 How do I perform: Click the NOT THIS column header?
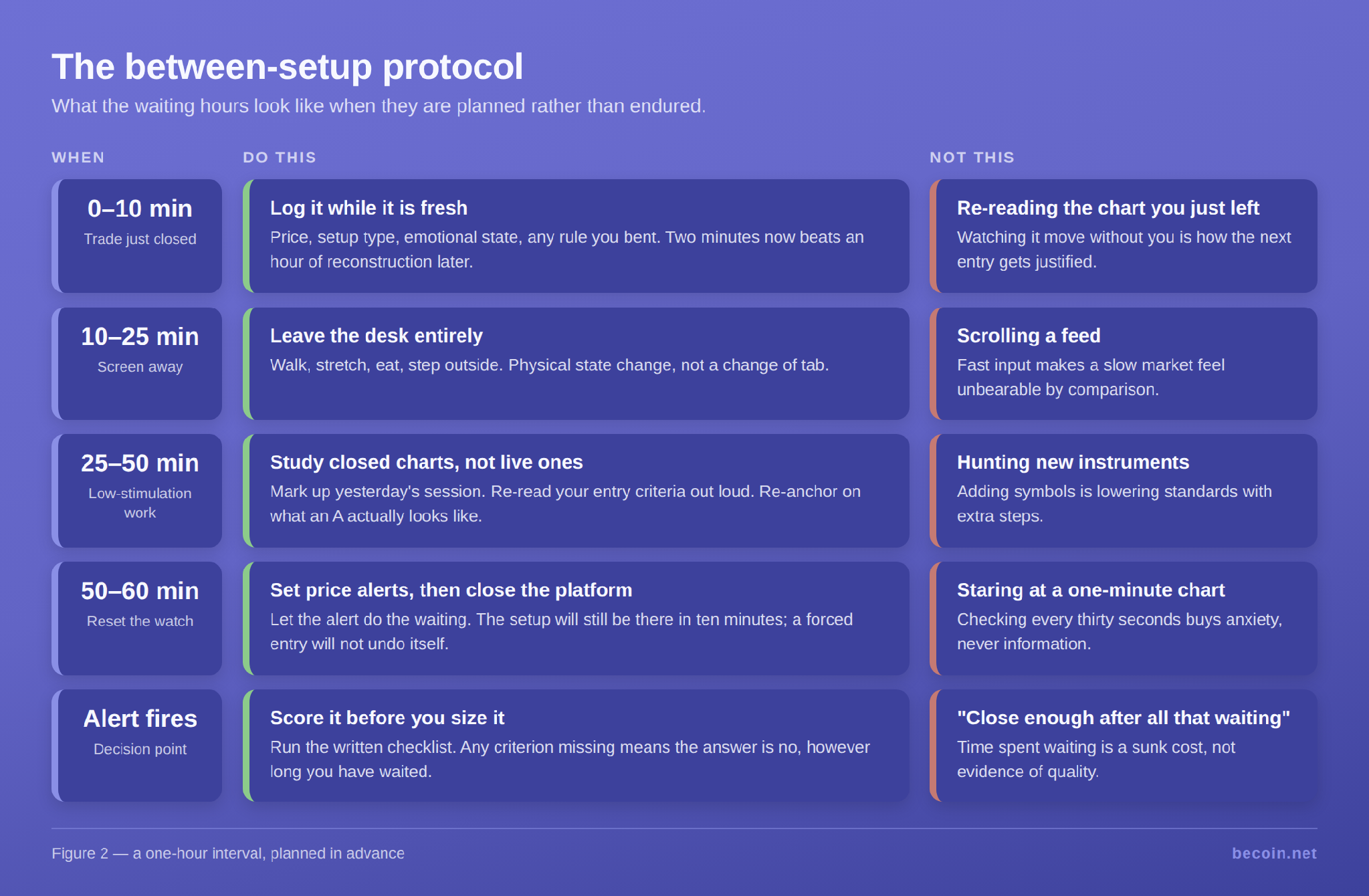tap(972, 157)
